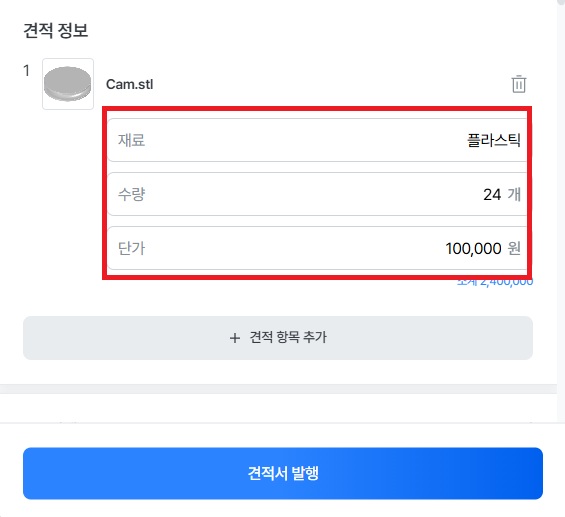Click the 원 currency label in price row
This screenshot has height=517, width=565.
click(x=514, y=248)
